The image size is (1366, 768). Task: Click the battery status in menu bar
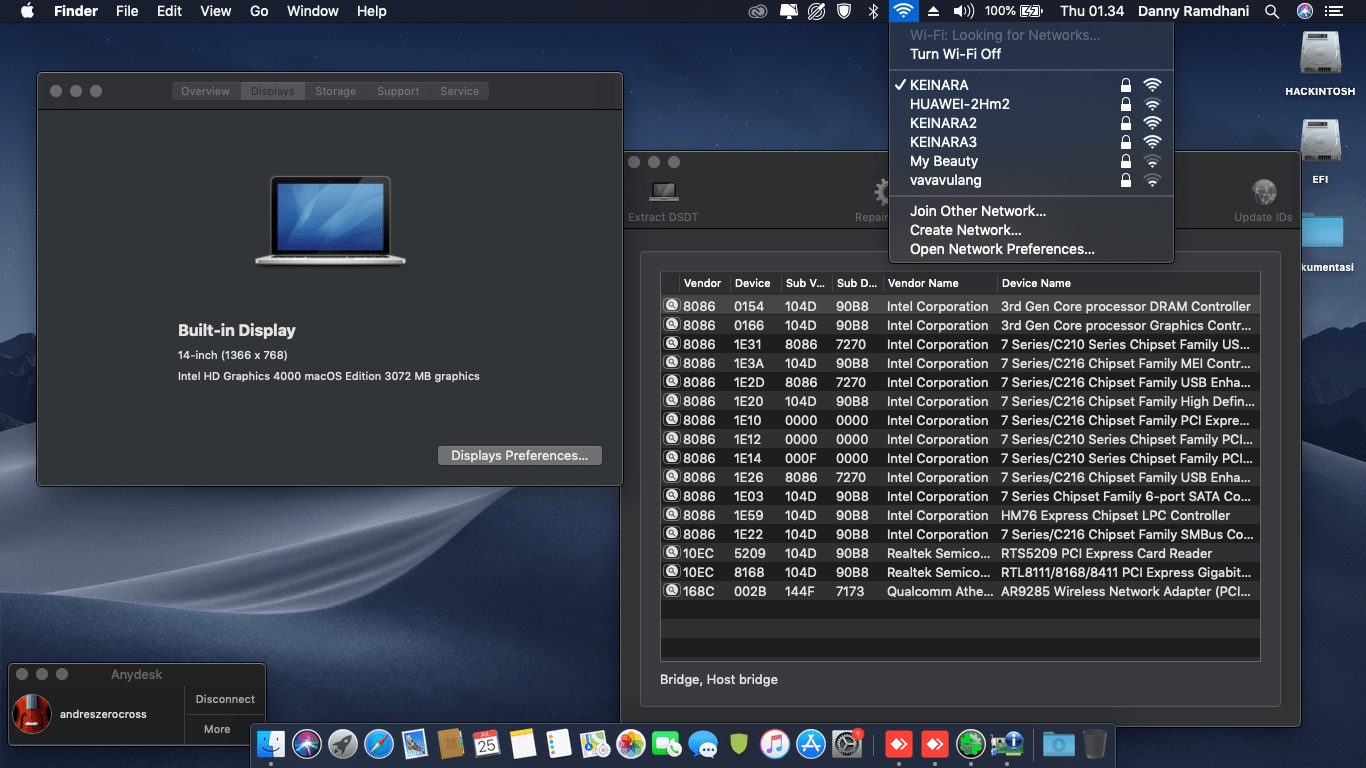pyautogui.click(x=1014, y=11)
